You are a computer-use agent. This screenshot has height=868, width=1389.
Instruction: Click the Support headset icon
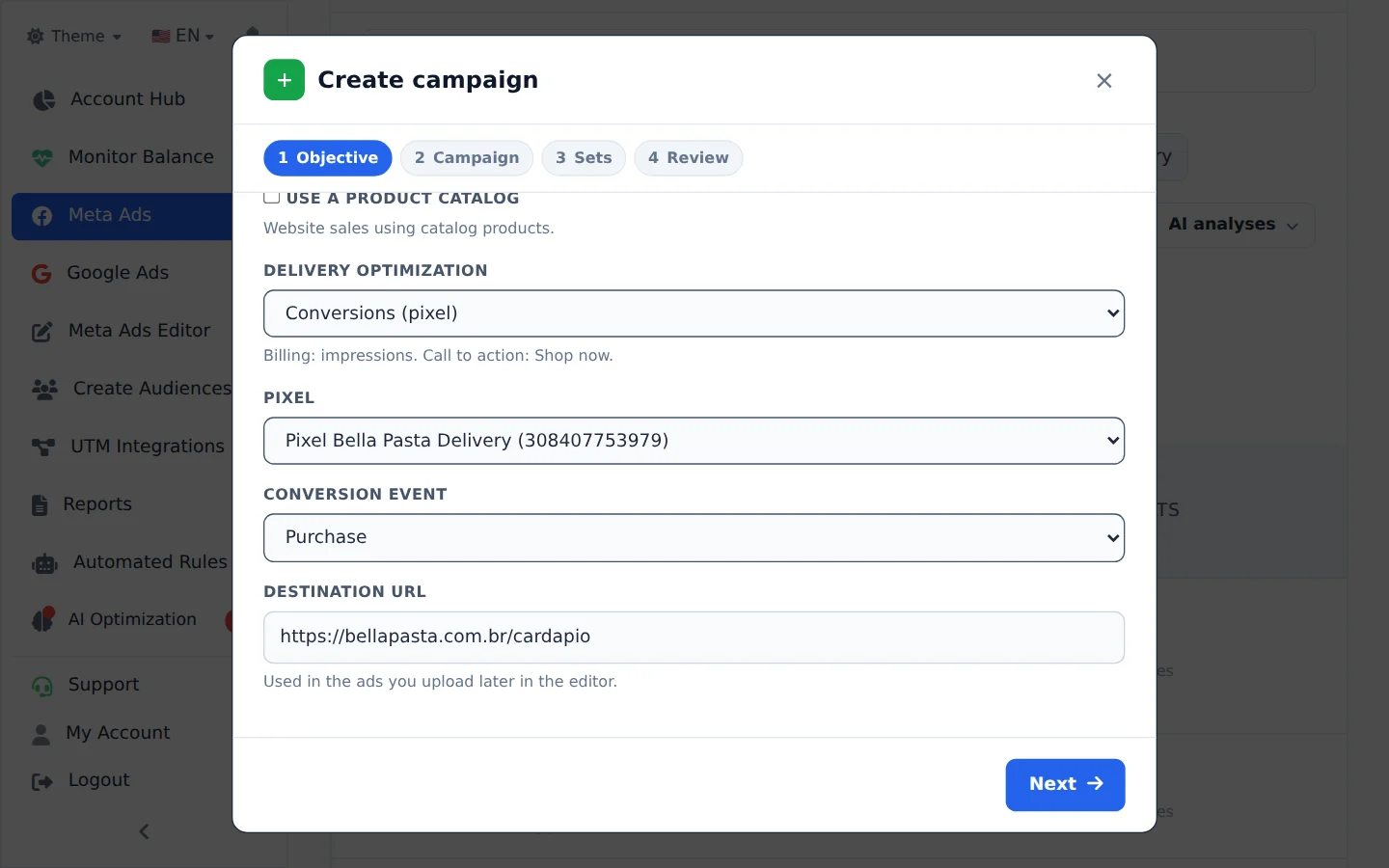pyautogui.click(x=42, y=686)
